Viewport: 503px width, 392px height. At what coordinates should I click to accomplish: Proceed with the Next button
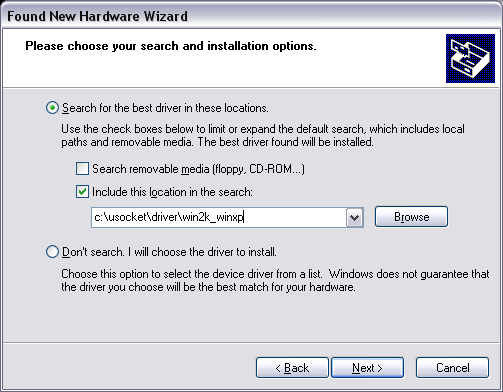point(367,368)
